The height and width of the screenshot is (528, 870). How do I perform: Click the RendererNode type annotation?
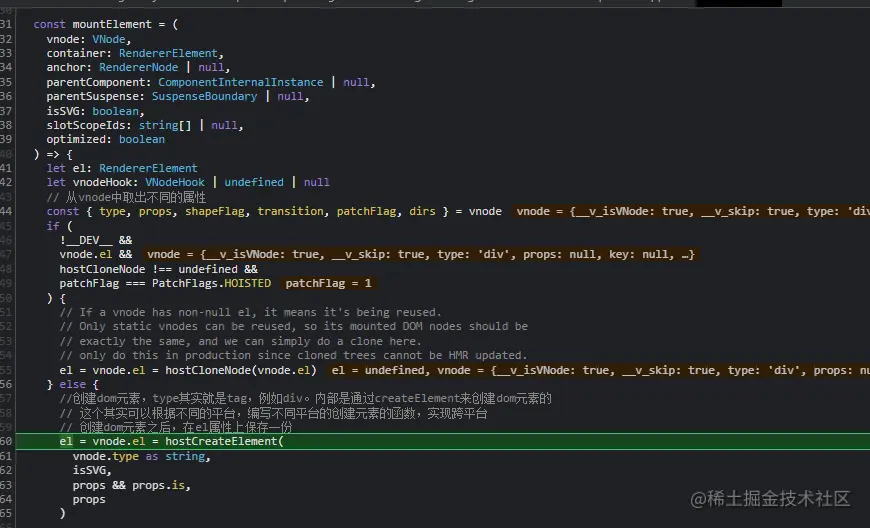(x=139, y=67)
